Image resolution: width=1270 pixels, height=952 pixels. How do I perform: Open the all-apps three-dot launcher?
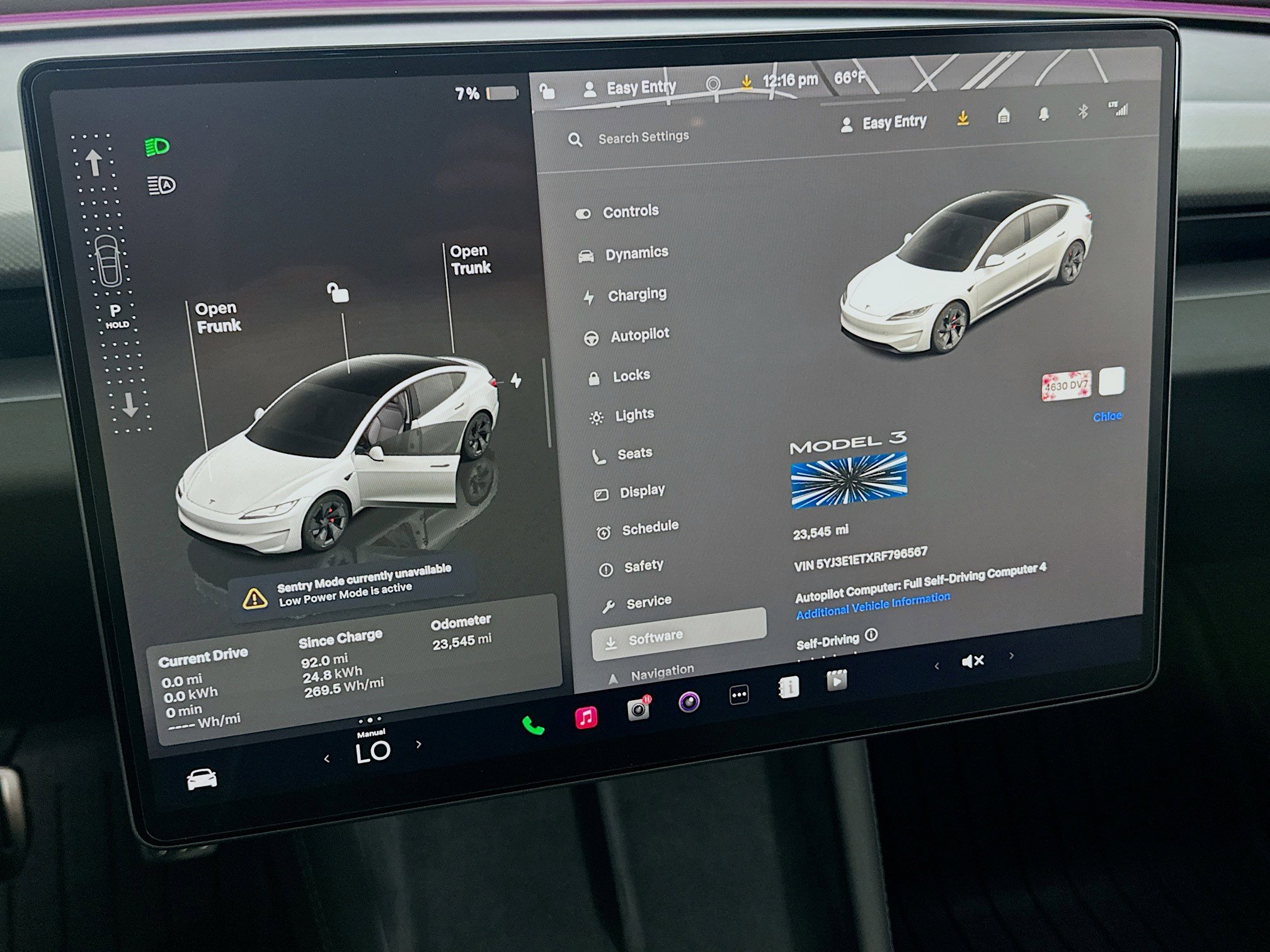coord(739,694)
